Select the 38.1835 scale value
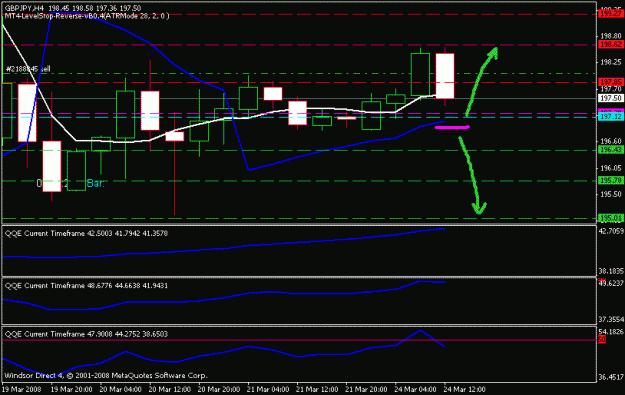Viewport: 625px width, 395px height. pyautogui.click(x=611, y=271)
